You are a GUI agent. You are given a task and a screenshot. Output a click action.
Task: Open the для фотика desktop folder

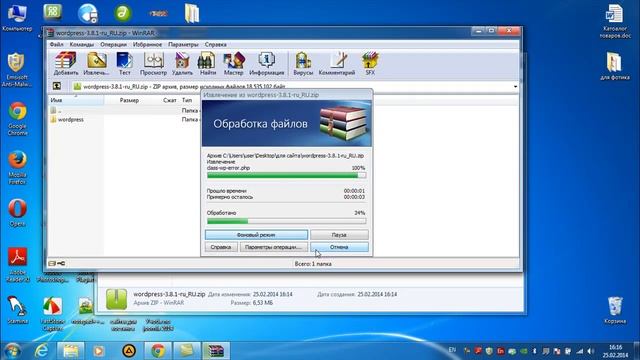coord(615,65)
